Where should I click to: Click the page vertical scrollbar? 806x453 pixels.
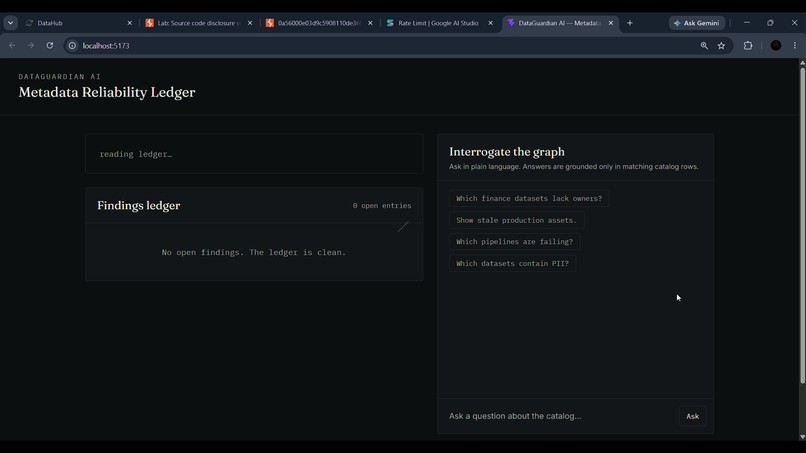point(802,225)
